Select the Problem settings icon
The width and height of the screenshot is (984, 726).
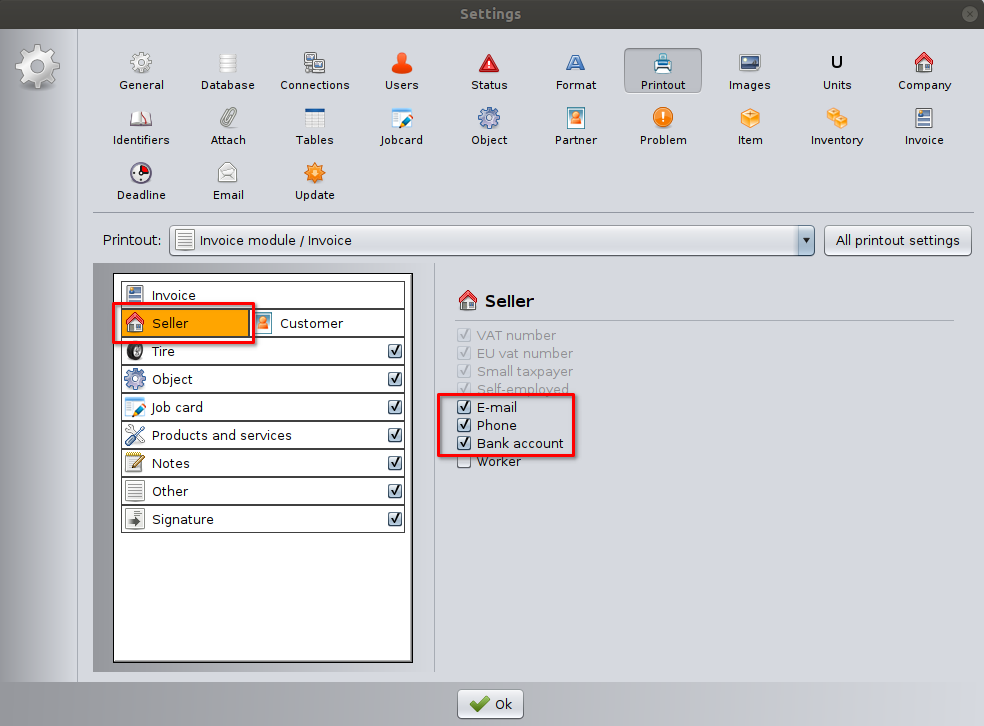[663, 127]
